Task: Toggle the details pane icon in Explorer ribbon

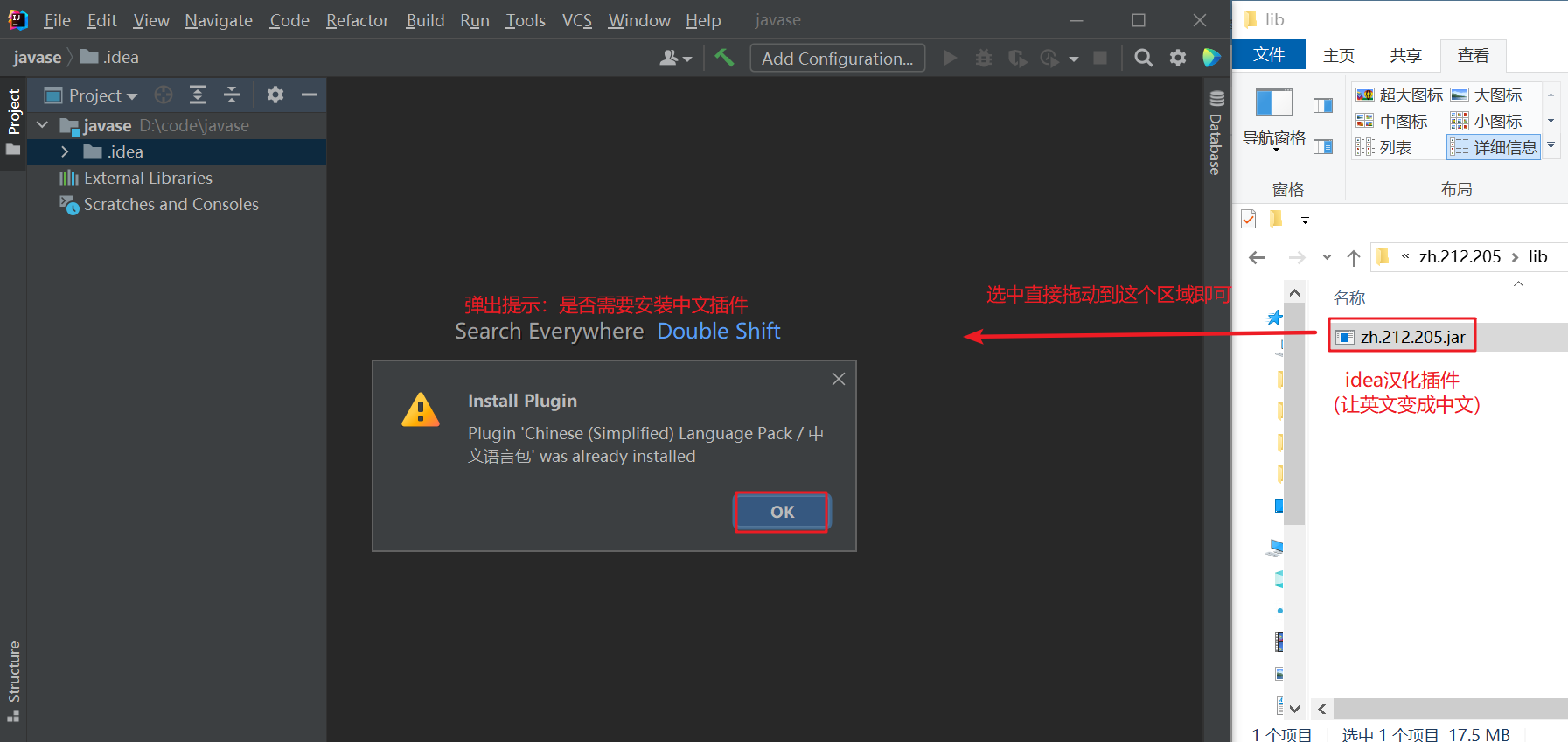Action: click(x=1323, y=146)
